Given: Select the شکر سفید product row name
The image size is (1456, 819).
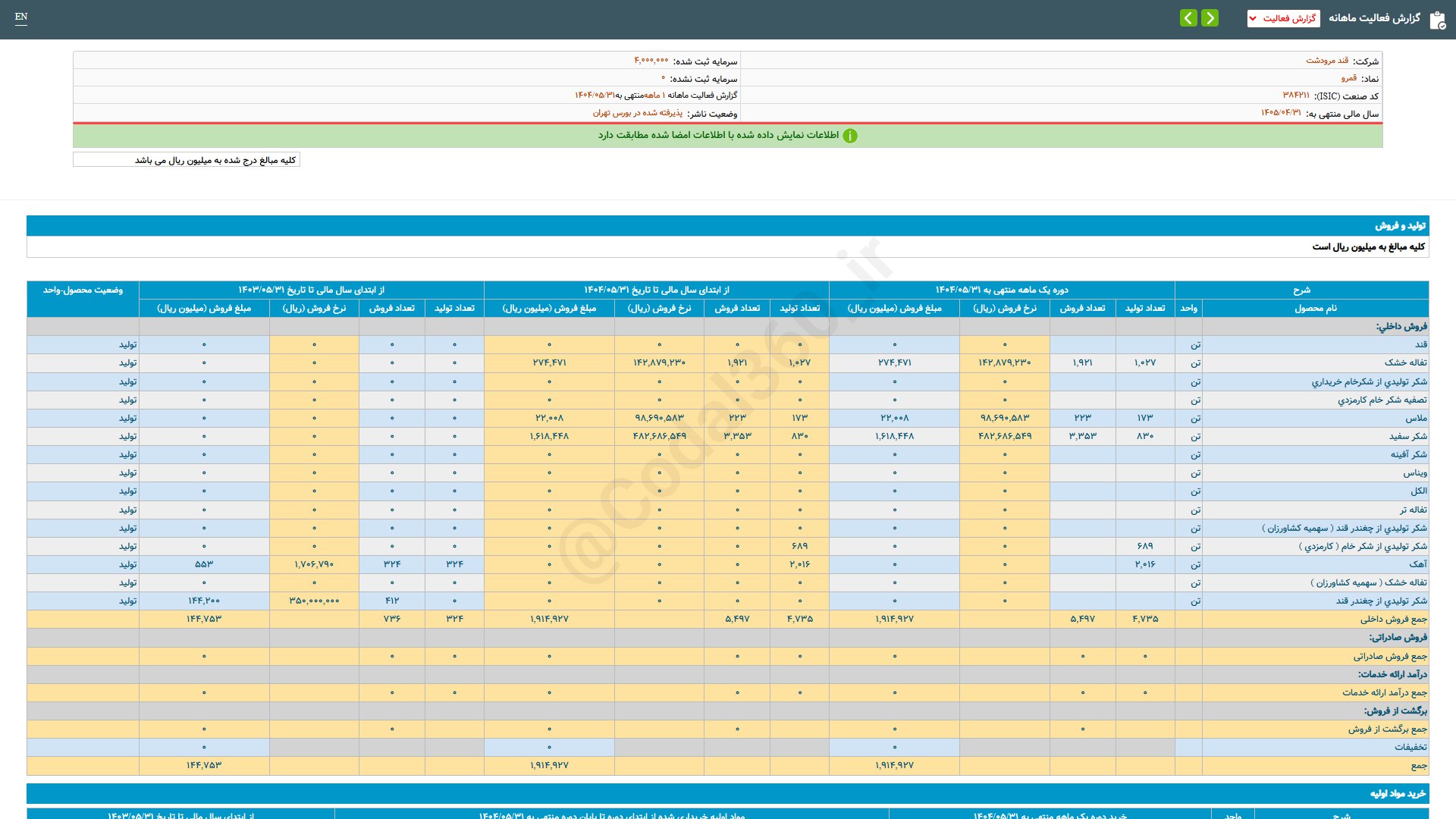Looking at the screenshot, I should point(1408,437).
